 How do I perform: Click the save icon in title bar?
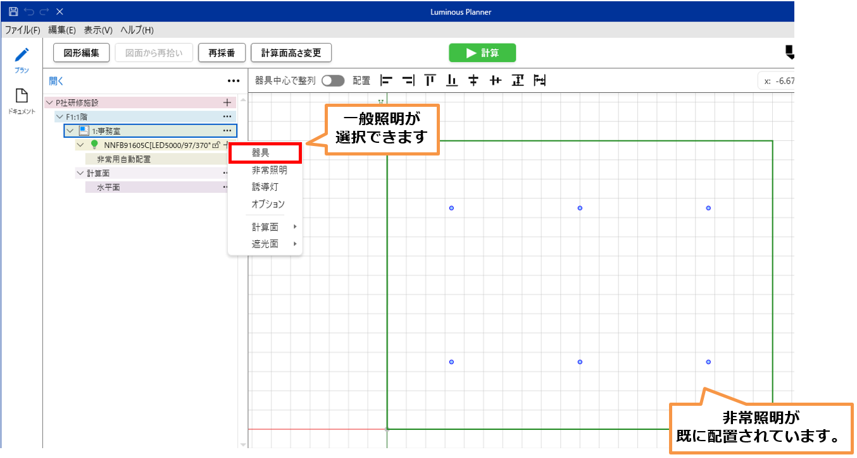click(x=12, y=10)
